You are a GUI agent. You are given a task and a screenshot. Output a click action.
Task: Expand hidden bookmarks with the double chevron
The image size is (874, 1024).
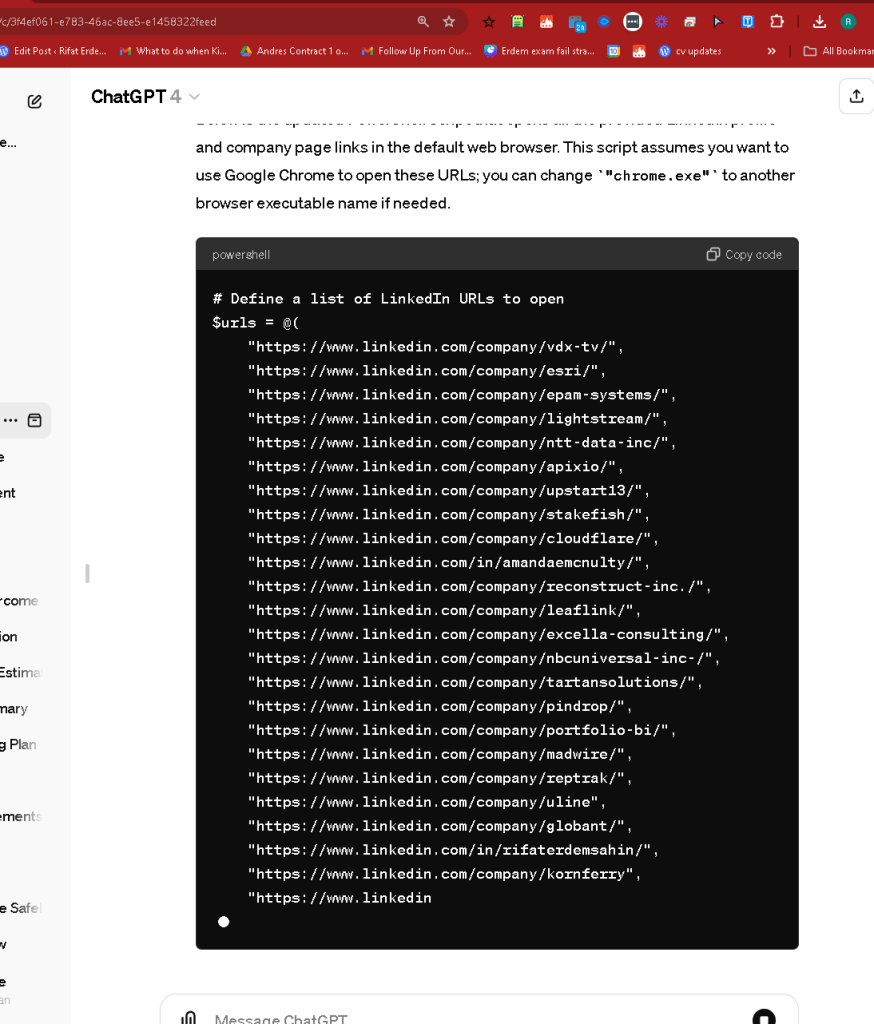pyautogui.click(x=771, y=51)
